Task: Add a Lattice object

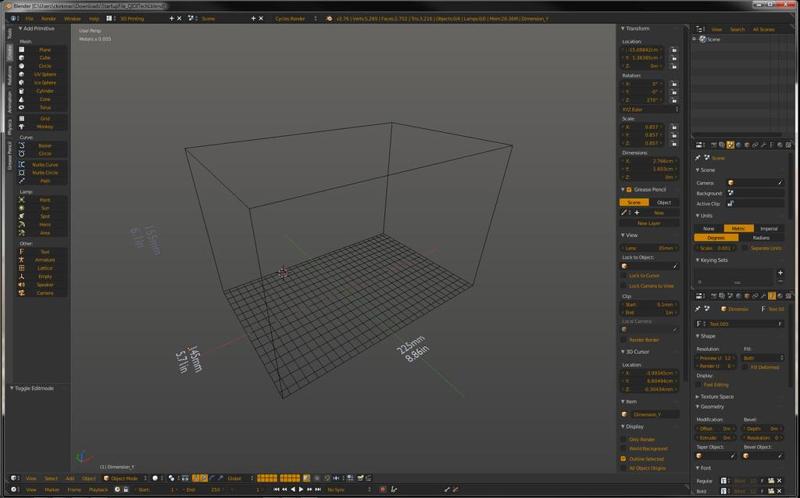Action: click(x=45, y=268)
